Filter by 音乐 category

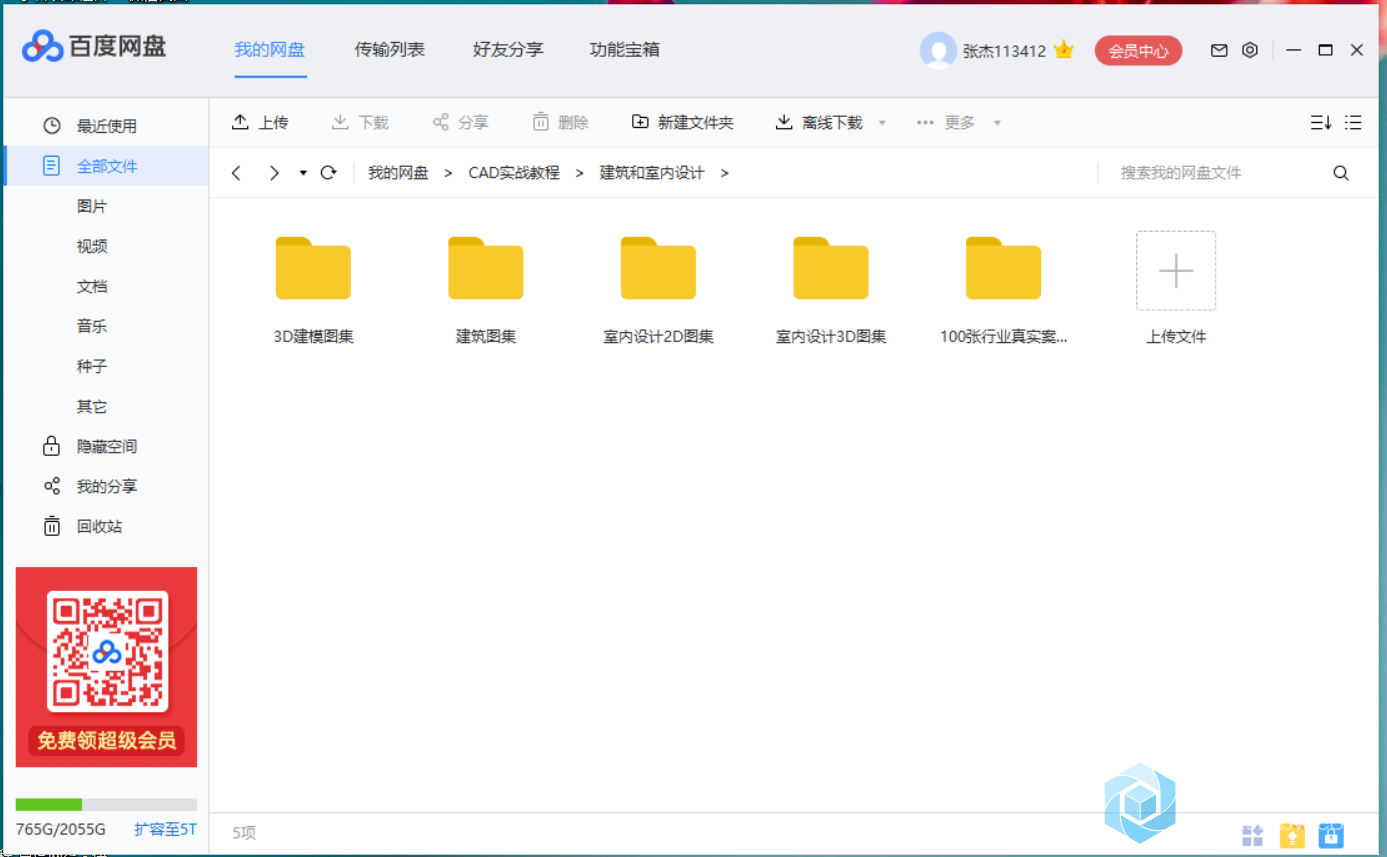tap(92, 326)
